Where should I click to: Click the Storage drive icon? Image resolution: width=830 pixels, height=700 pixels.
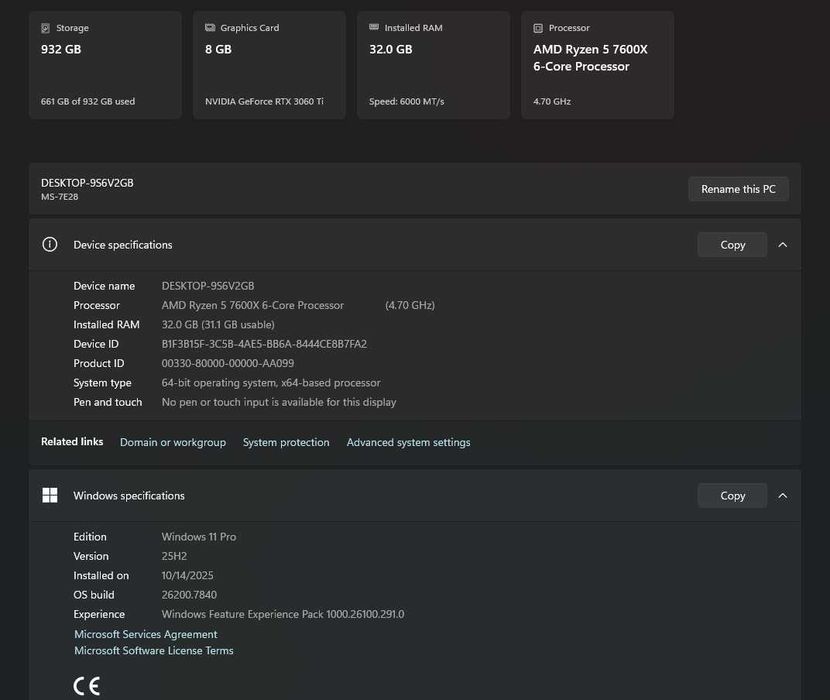[45, 28]
